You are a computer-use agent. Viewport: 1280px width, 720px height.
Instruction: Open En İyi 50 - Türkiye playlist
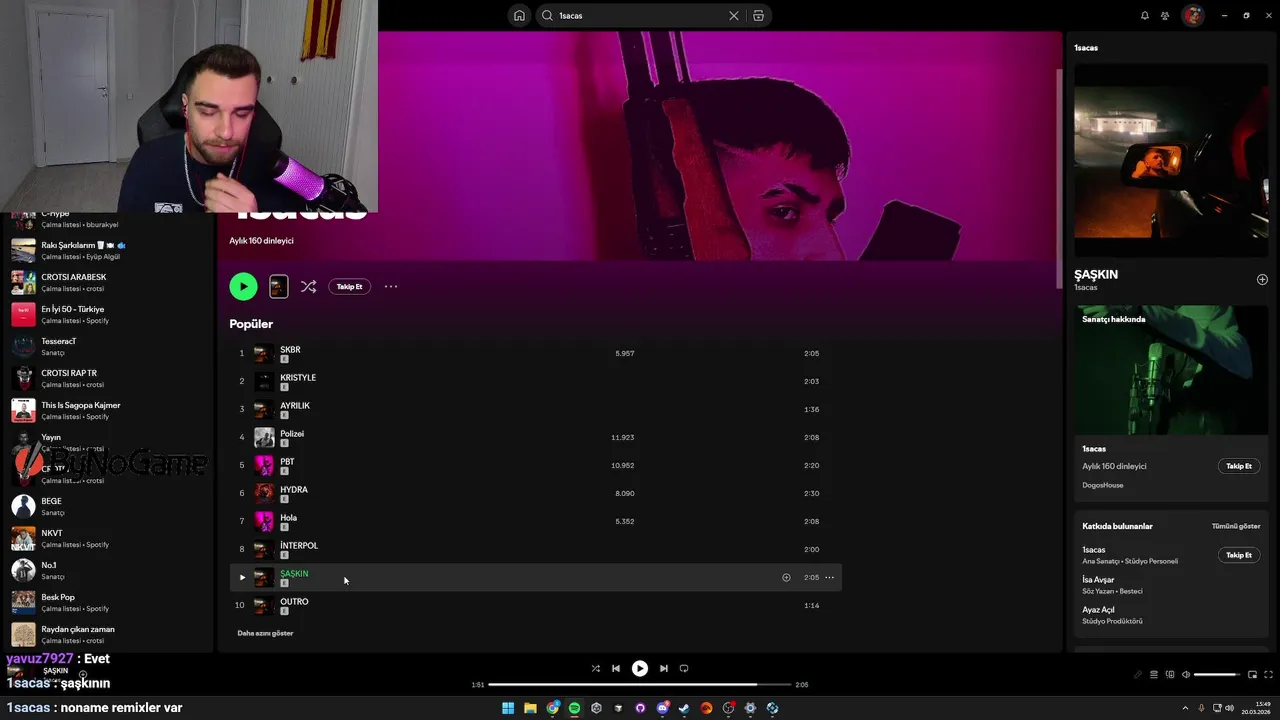pyautogui.click(x=108, y=314)
